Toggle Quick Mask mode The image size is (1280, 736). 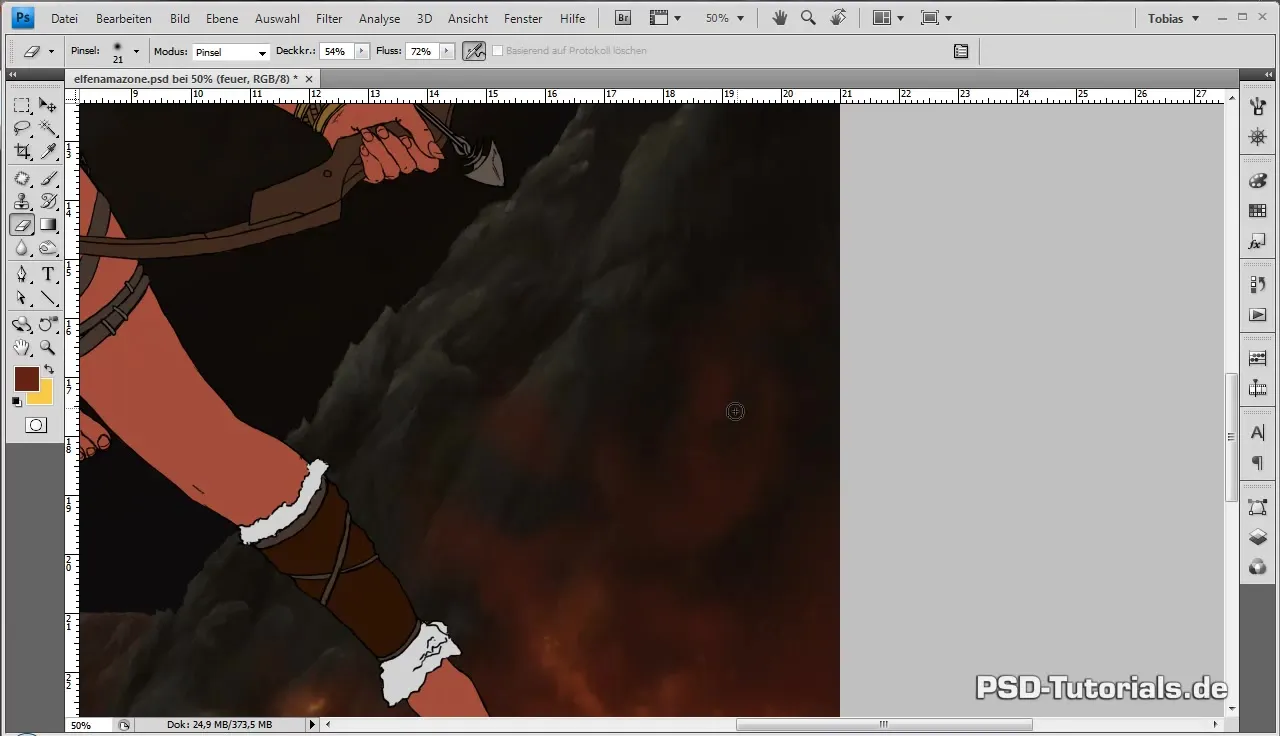(35, 425)
